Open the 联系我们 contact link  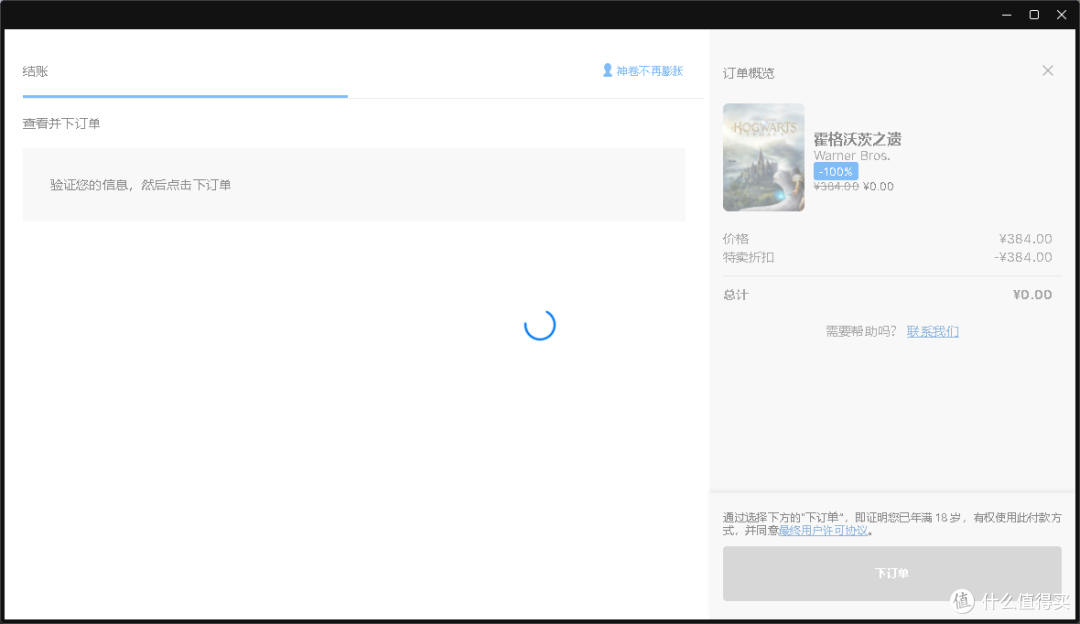click(x=933, y=331)
